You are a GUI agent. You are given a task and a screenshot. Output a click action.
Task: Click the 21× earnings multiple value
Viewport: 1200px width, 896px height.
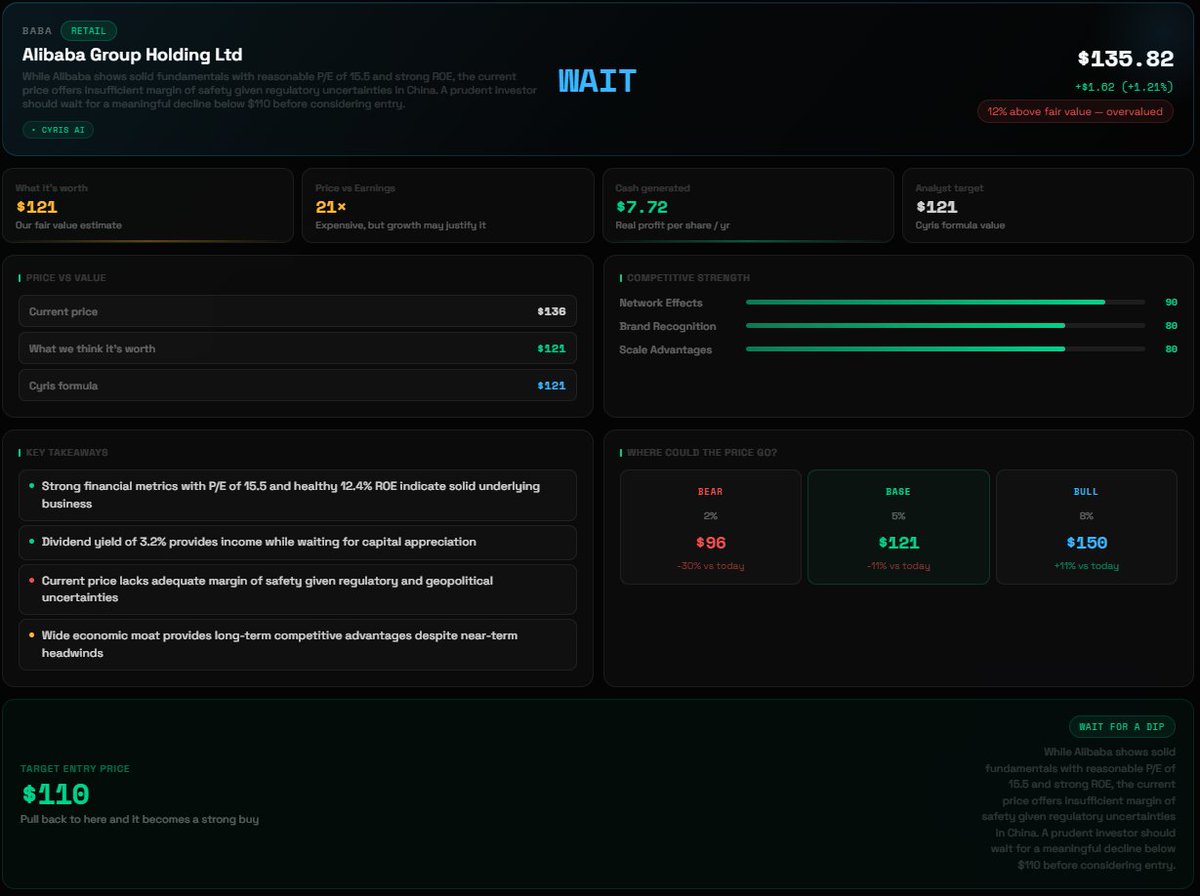click(x=331, y=207)
